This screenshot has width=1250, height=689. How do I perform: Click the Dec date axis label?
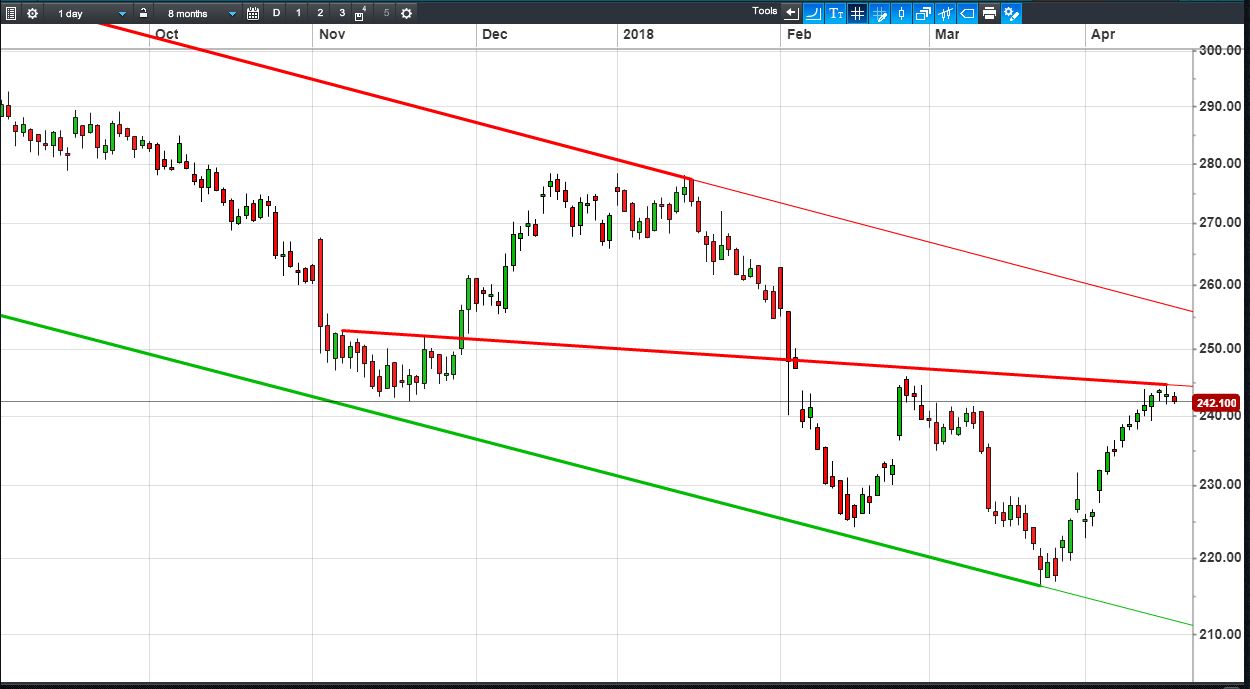click(x=494, y=34)
